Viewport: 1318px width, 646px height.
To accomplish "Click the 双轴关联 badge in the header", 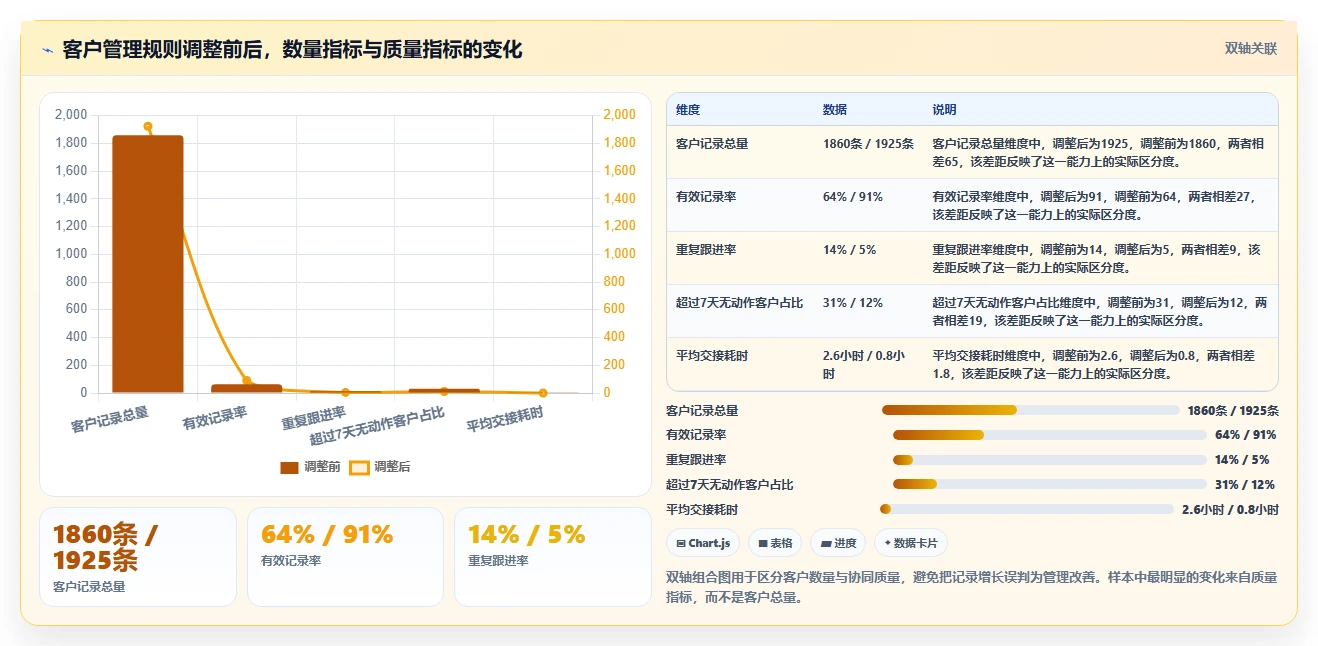I will tap(1251, 49).
